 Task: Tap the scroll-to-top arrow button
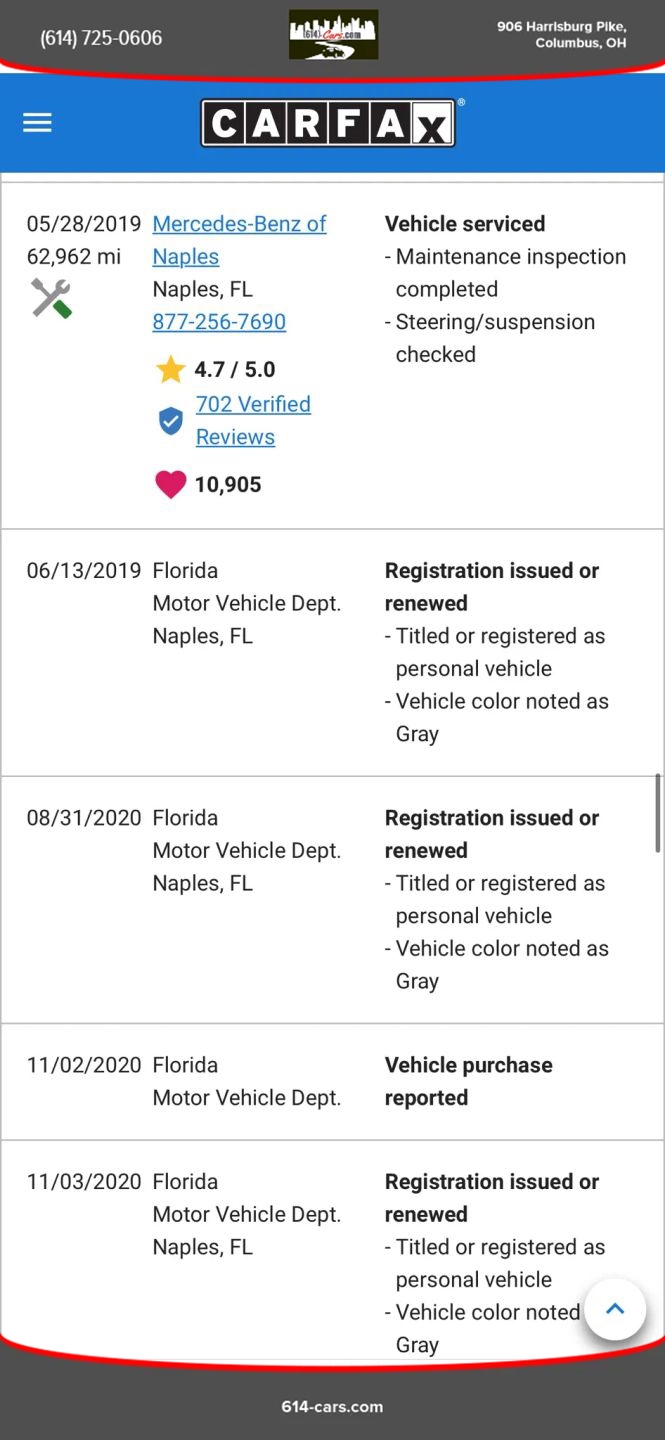(x=615, y=1309)
